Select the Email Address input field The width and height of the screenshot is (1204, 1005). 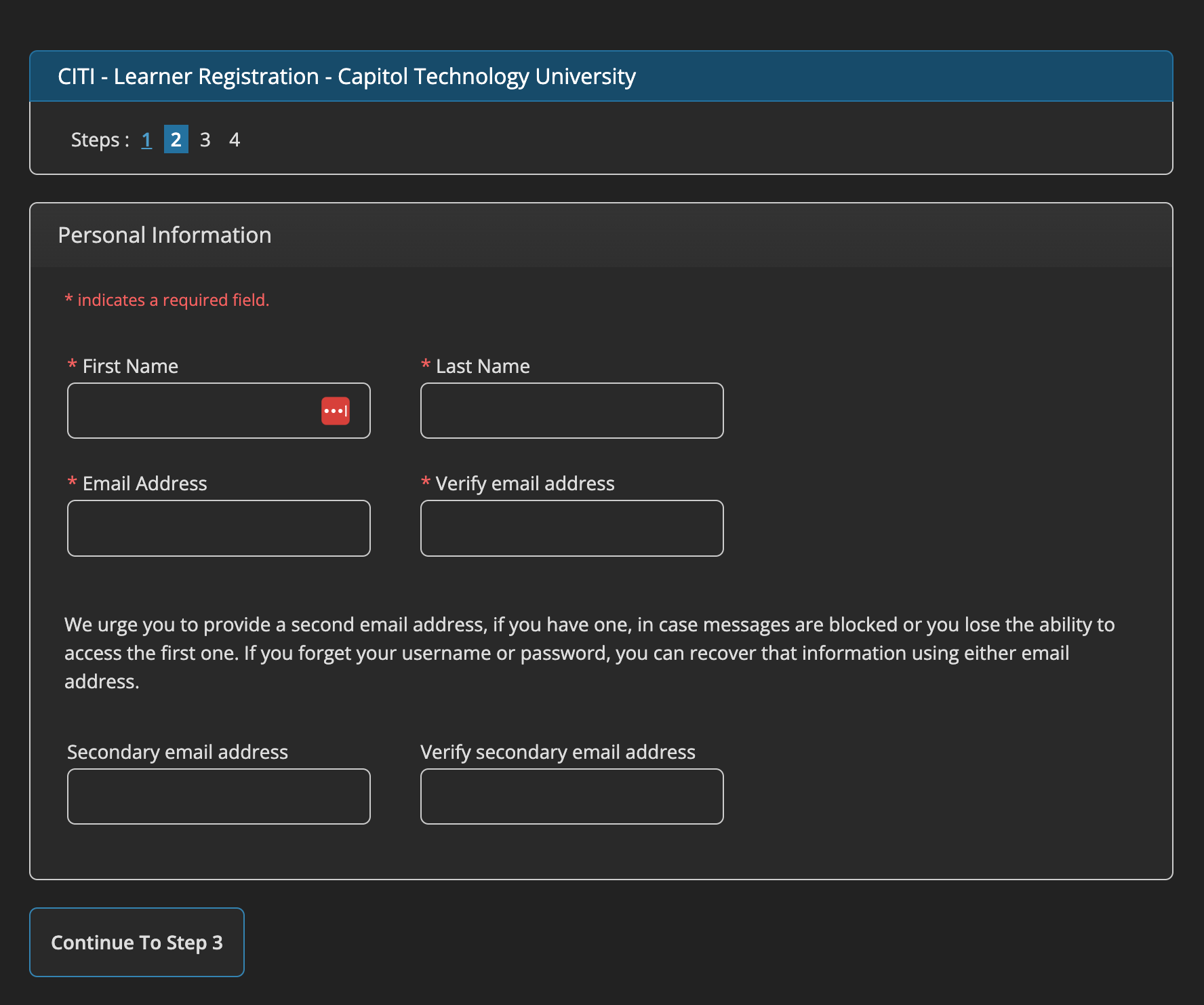[218, 528]
